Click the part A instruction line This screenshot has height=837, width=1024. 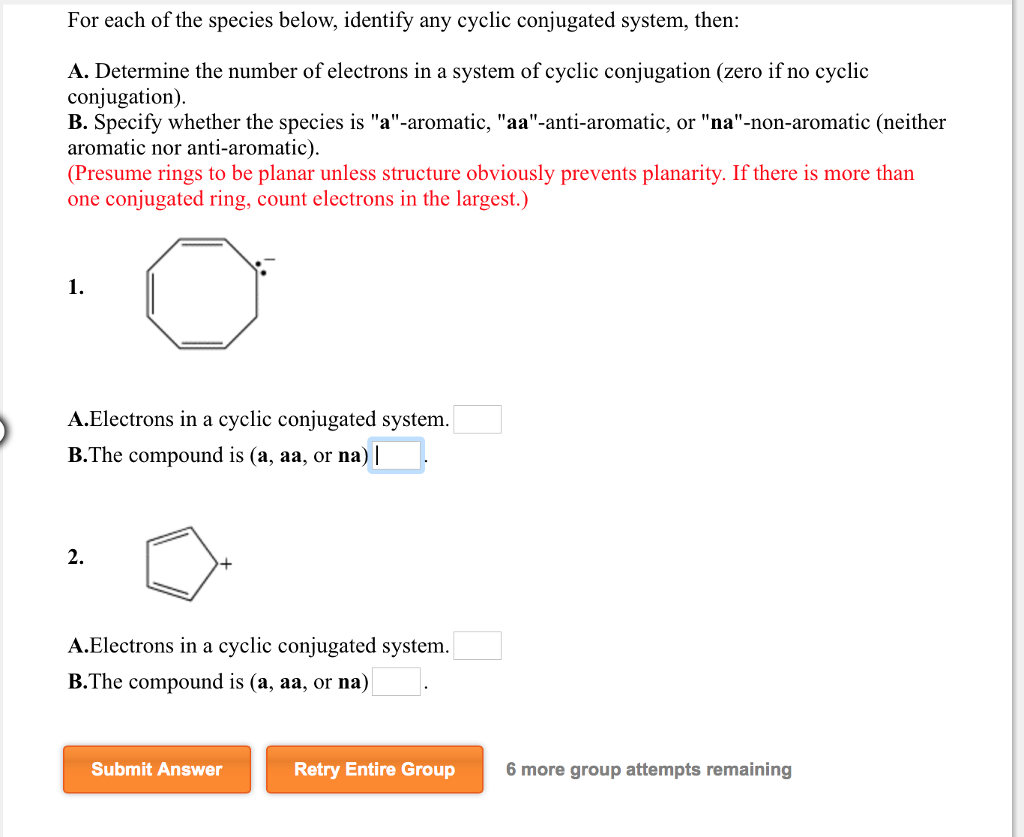[x=467, y=83]
